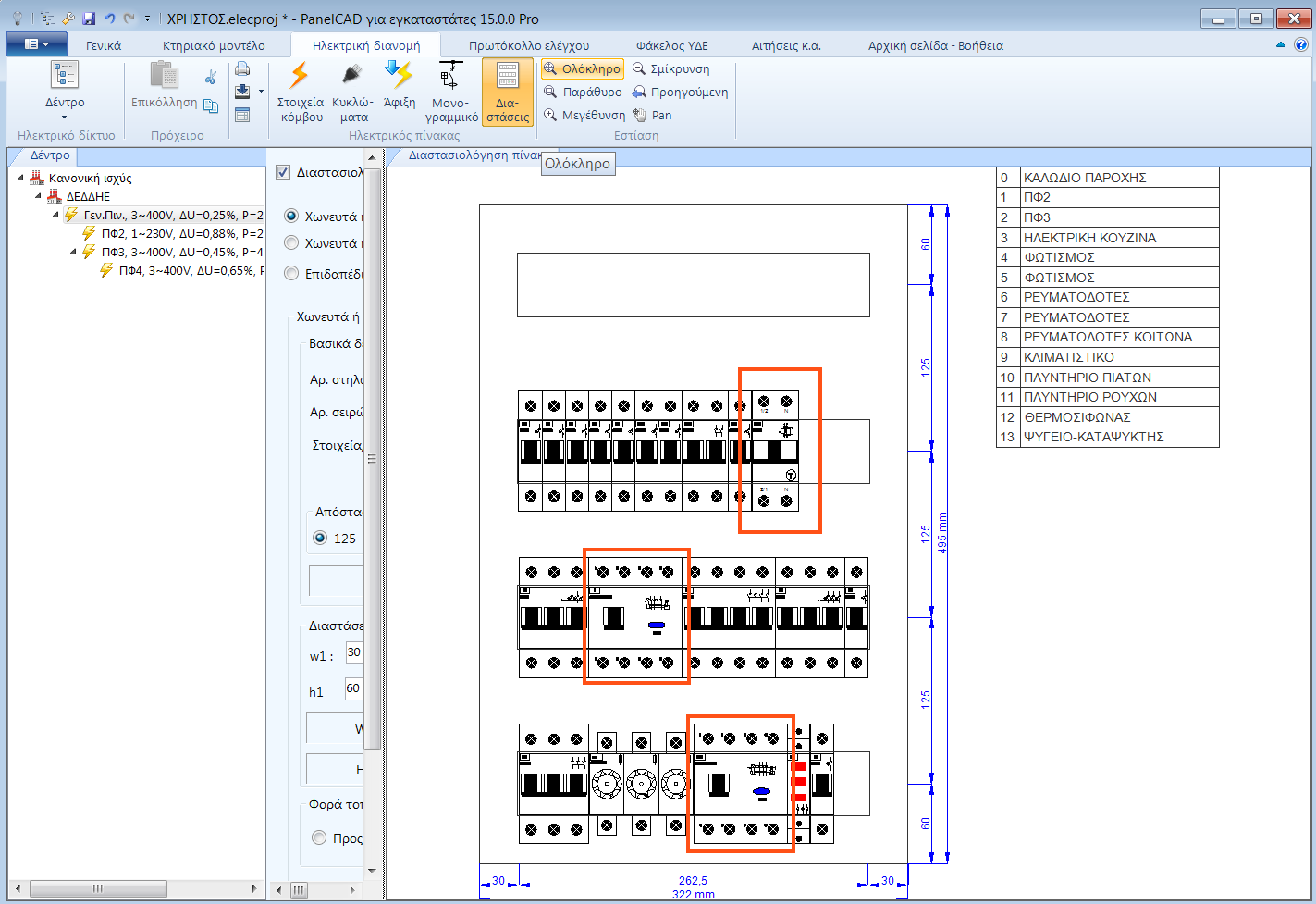Collapse the ΠΦ3 tree node
1316x904 pixels.
click(75, 252)
